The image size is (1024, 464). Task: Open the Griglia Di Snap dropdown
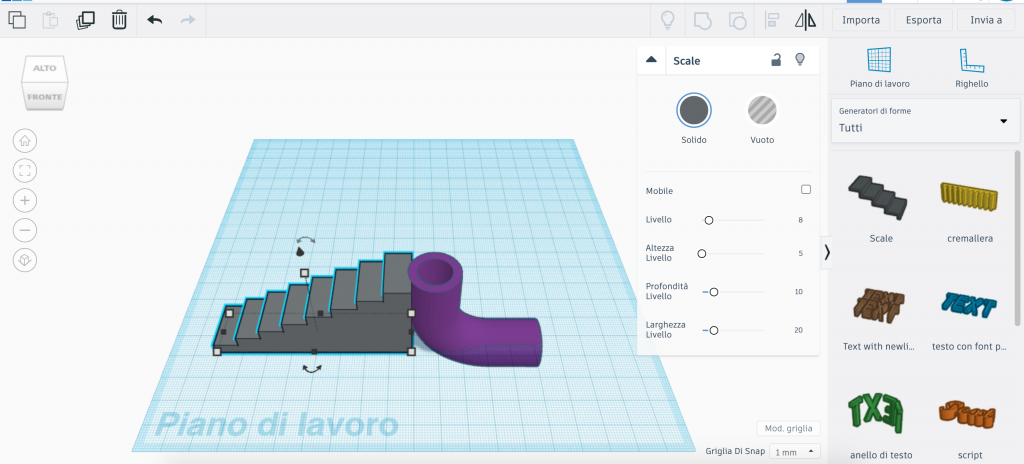[797, 451]
